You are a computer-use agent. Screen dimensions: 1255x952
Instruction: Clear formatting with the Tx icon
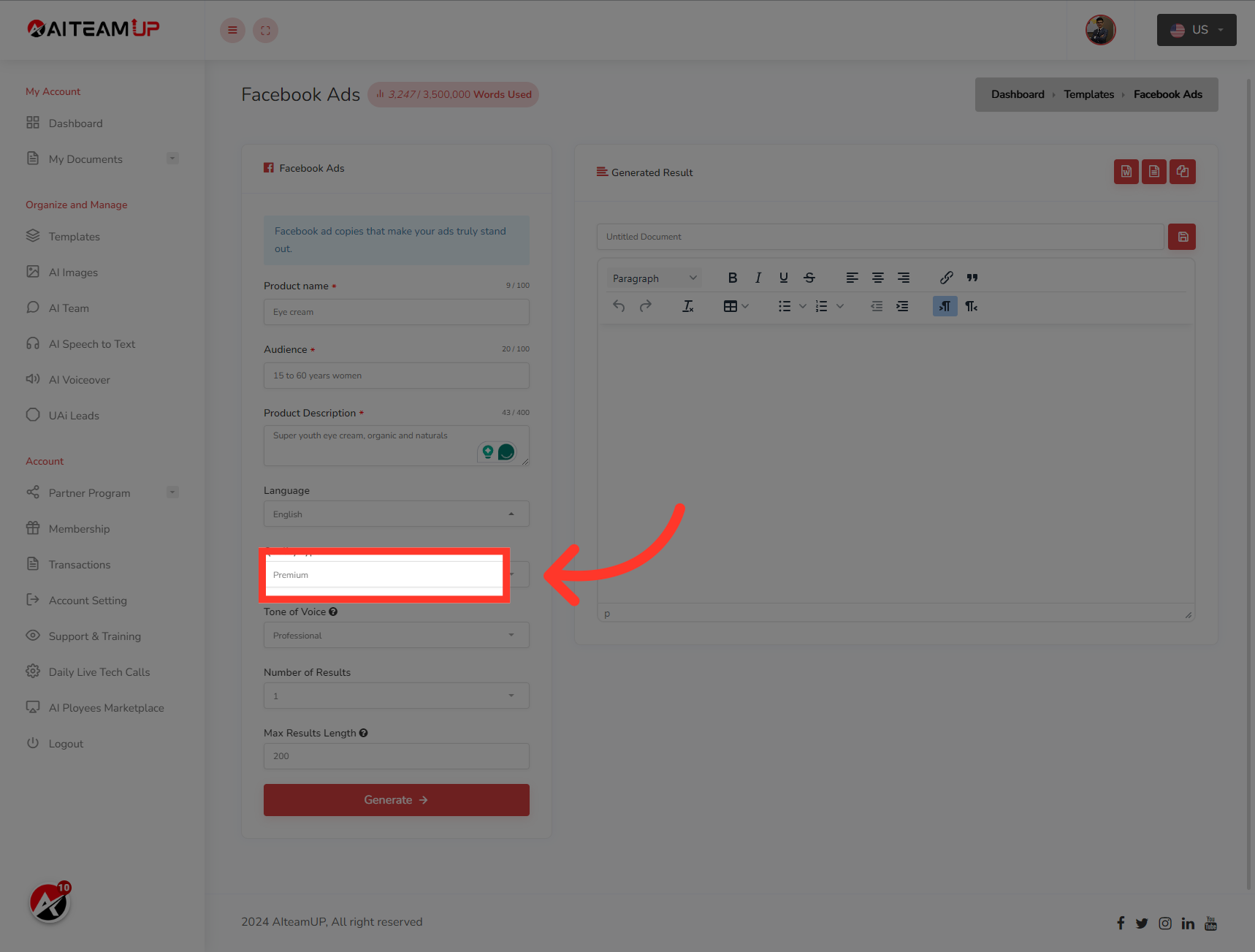(687, 306)
